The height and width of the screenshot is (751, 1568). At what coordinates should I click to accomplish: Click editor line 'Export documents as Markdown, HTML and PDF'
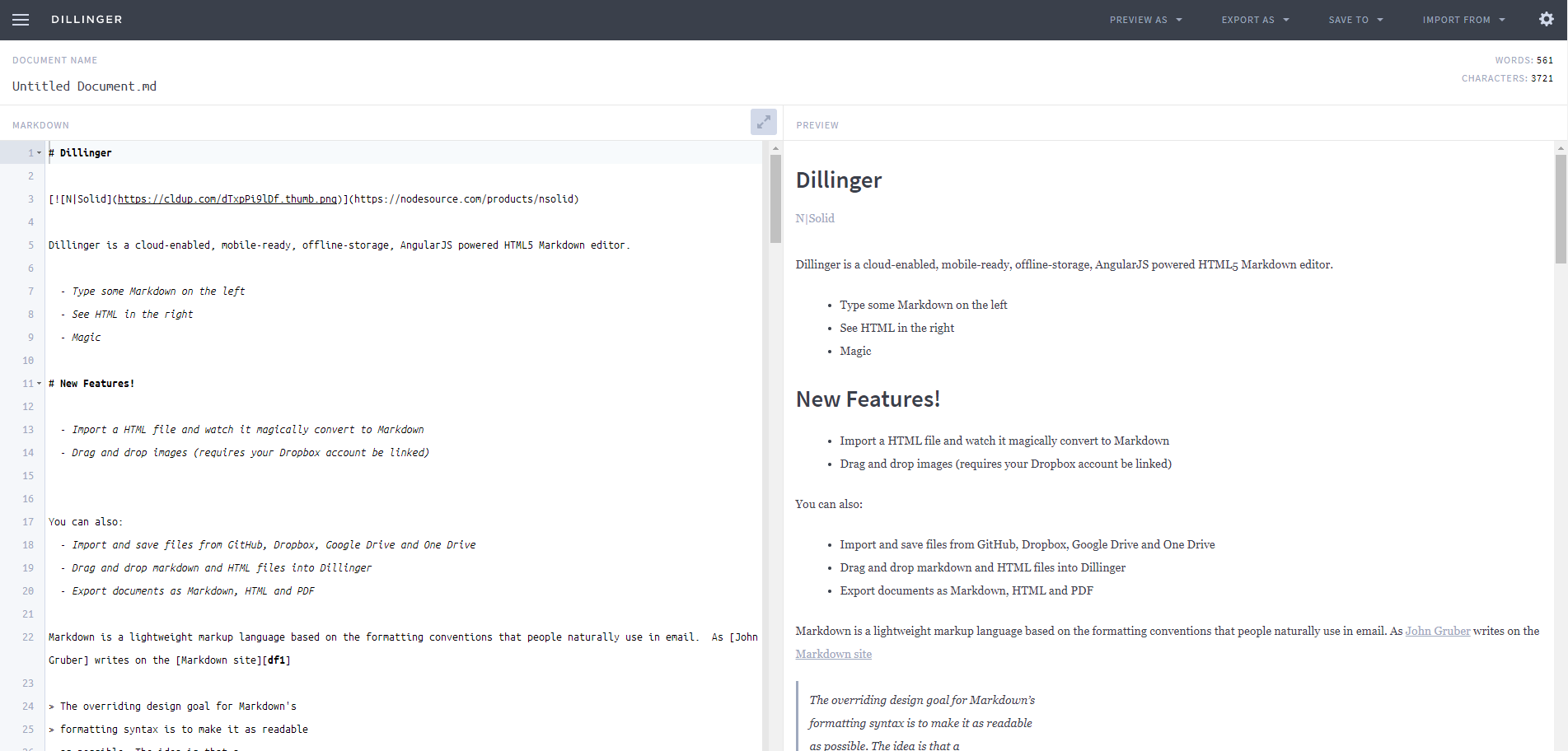(x=187, y=591)
